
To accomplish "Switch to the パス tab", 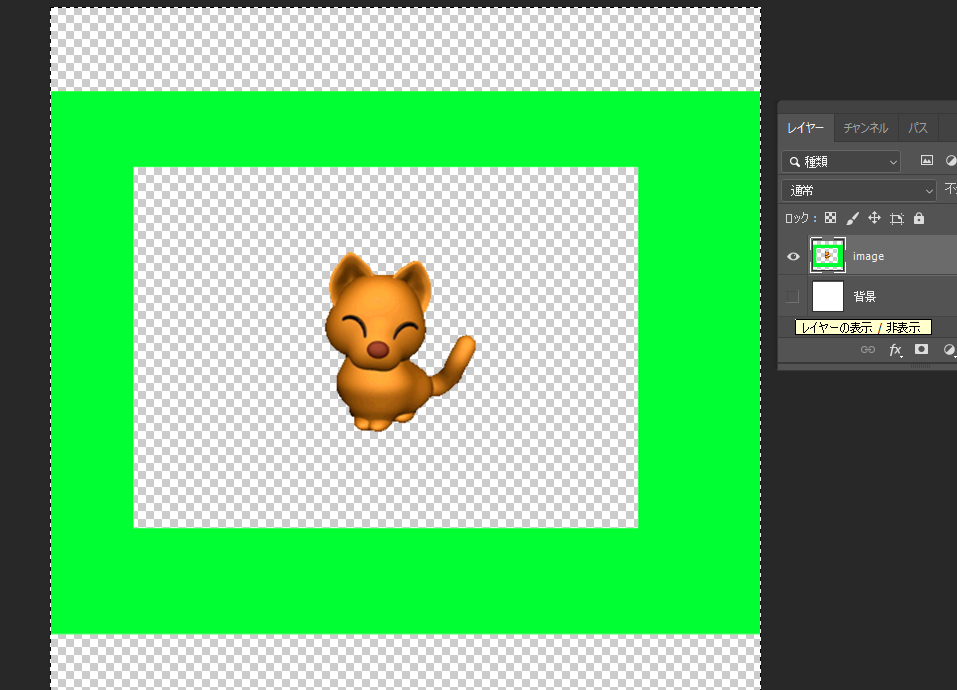I will (917, 128).
